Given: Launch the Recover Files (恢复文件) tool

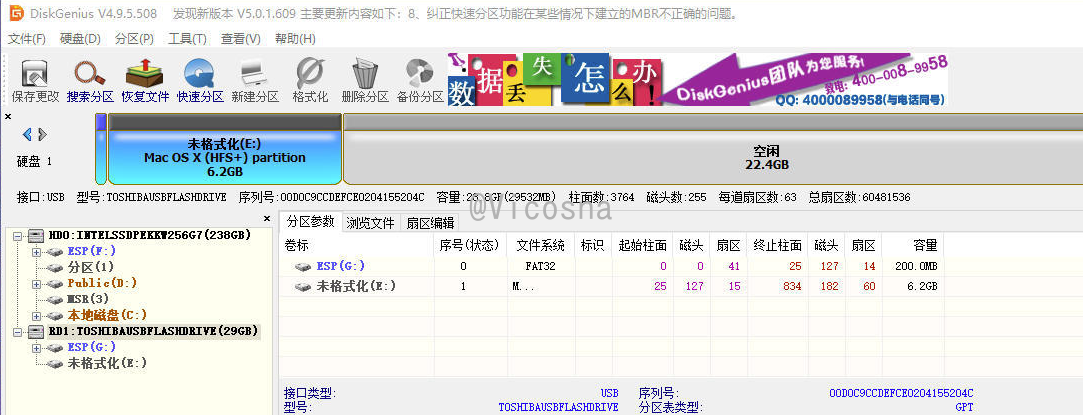Looking at the screenshot, I should 145,81.
